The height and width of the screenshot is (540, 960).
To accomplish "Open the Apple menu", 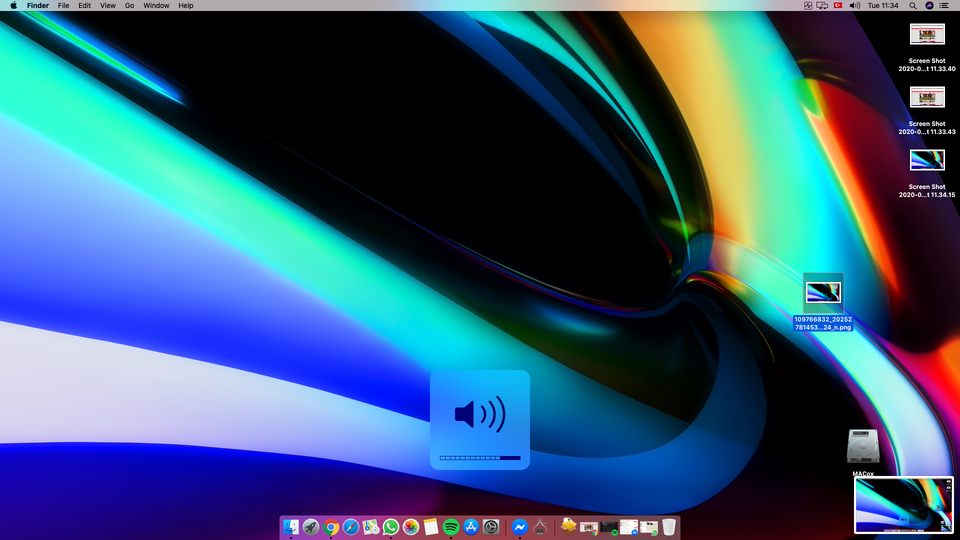I will pyautogui.click(x=13, y=6).
